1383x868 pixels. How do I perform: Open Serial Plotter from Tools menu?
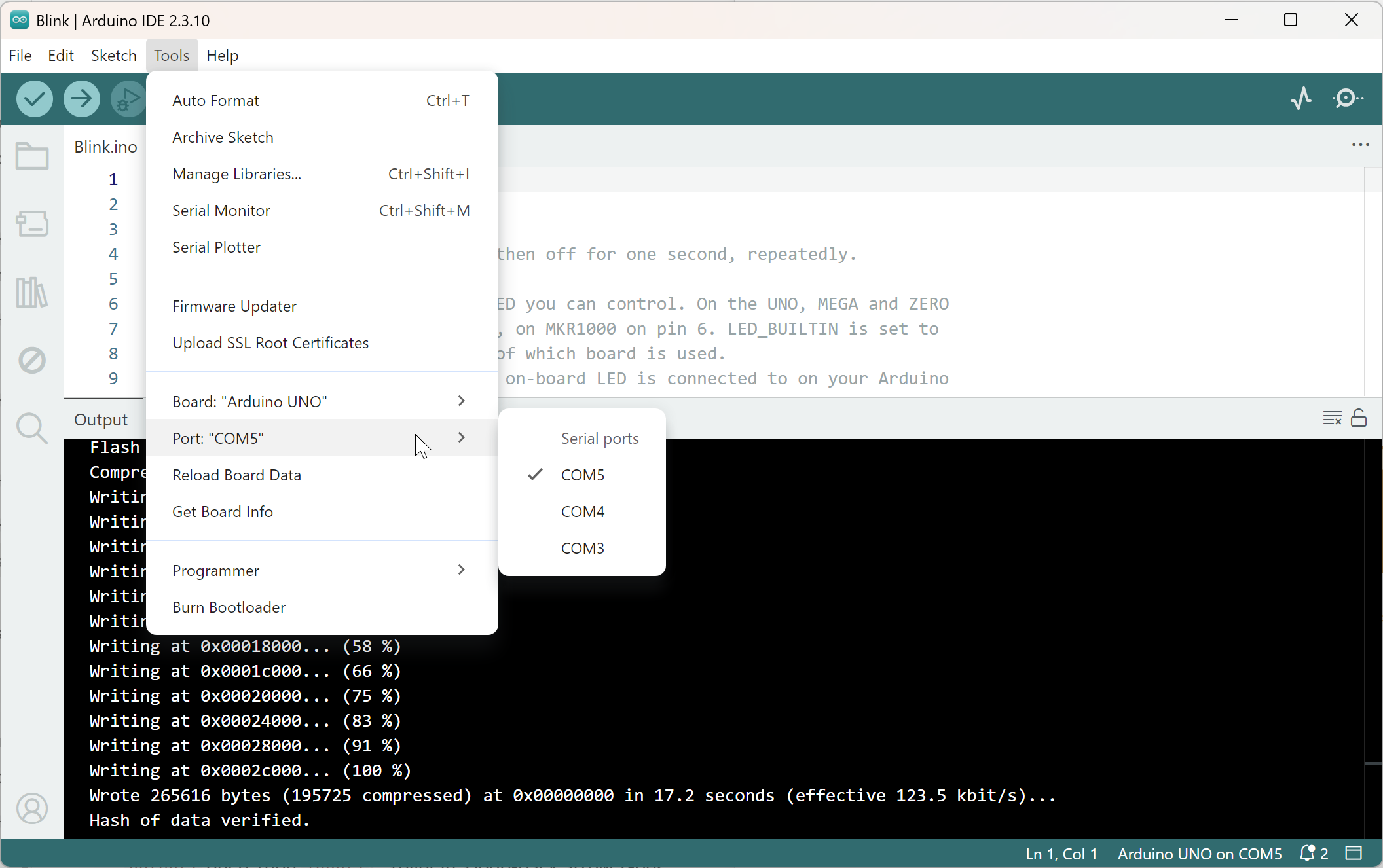pos(322,247)
